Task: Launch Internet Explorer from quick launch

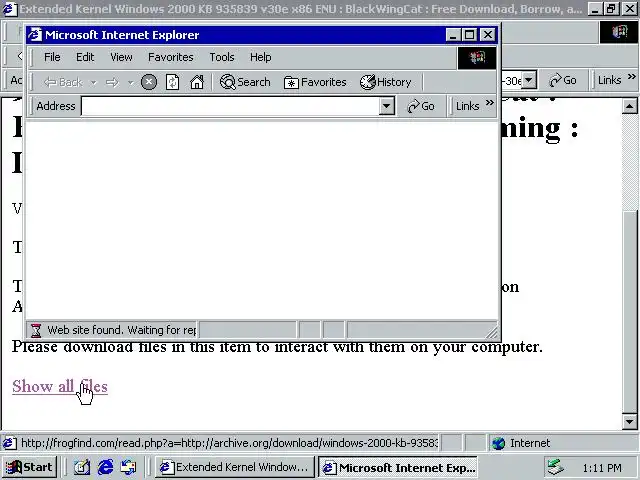Action: (105, 467)
